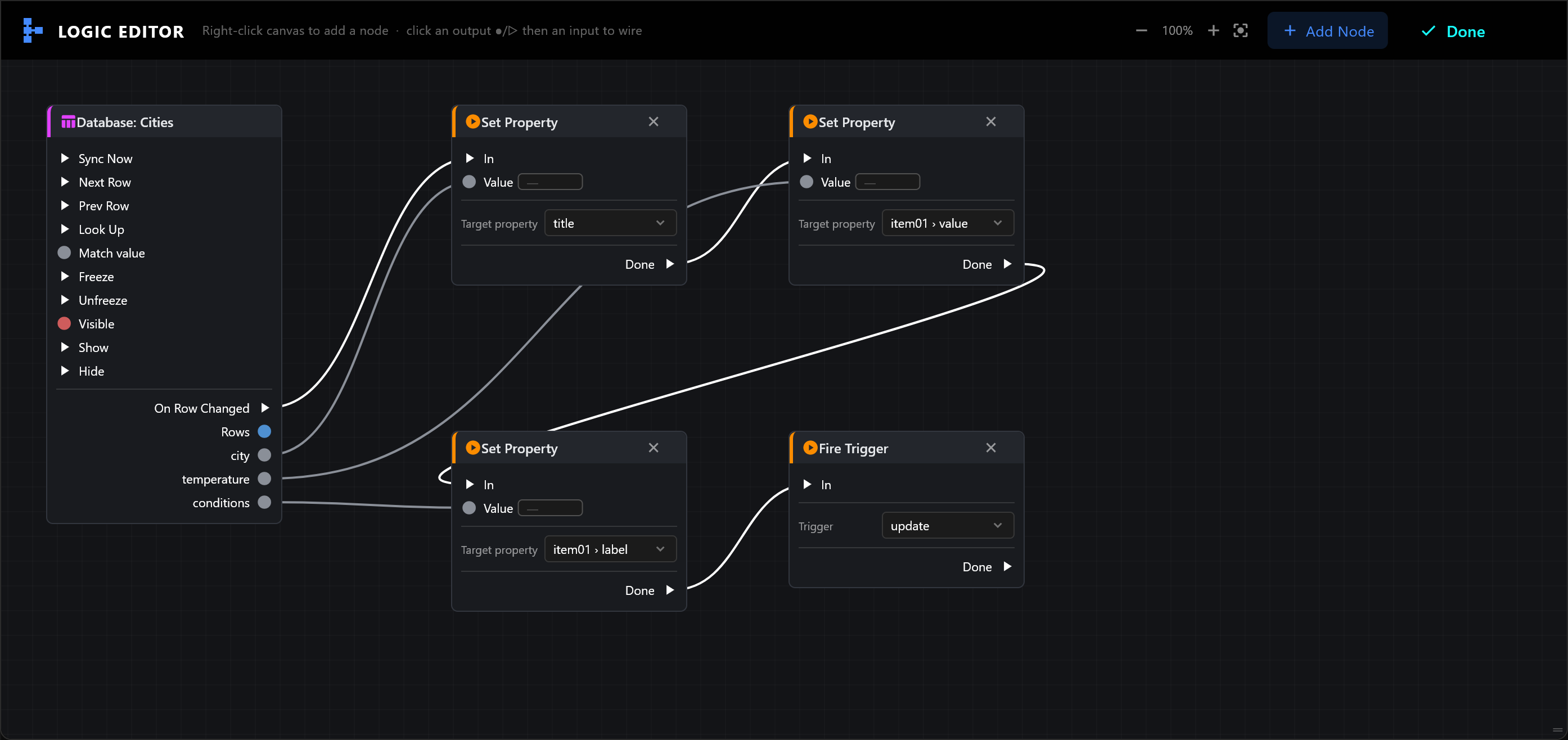1568x740 pixels.
Task: Click the Match value input port
Action: pos(64,252)
